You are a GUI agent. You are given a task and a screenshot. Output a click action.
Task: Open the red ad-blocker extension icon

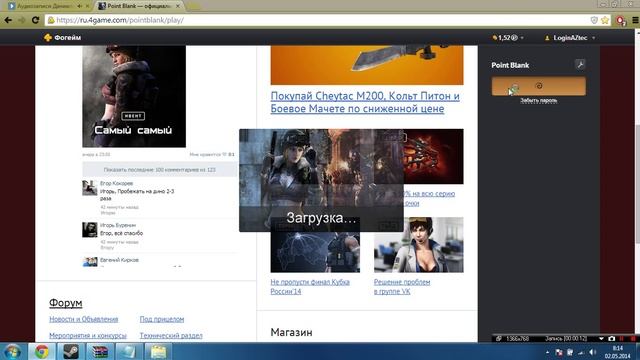[x=621, y=20]
